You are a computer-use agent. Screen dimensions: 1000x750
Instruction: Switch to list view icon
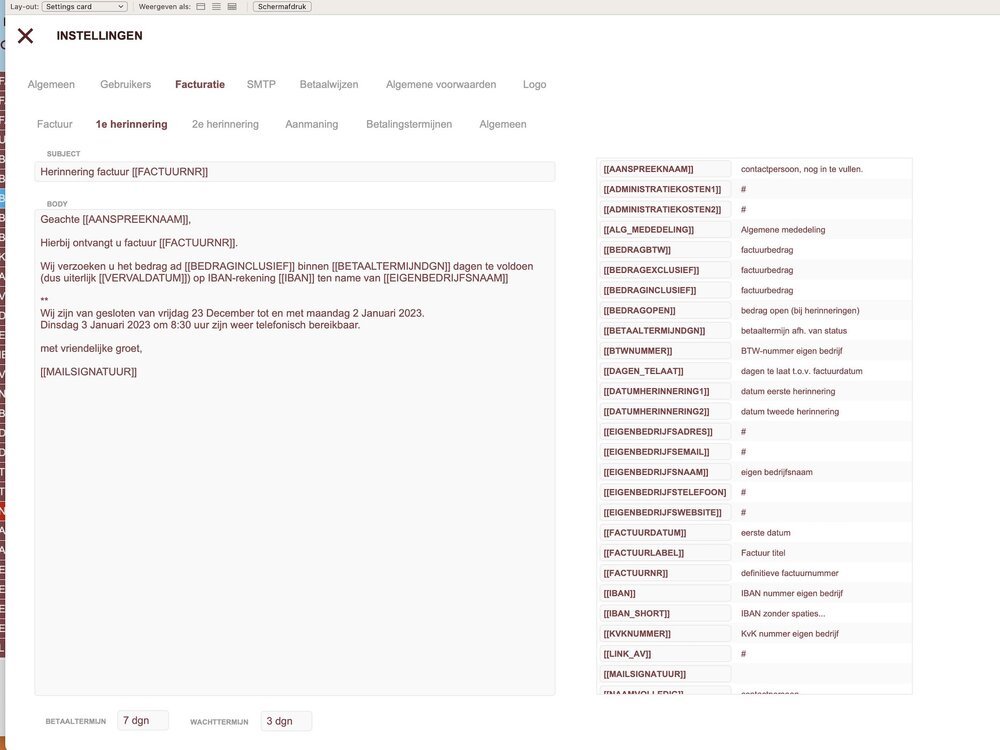tap(216, 7)
